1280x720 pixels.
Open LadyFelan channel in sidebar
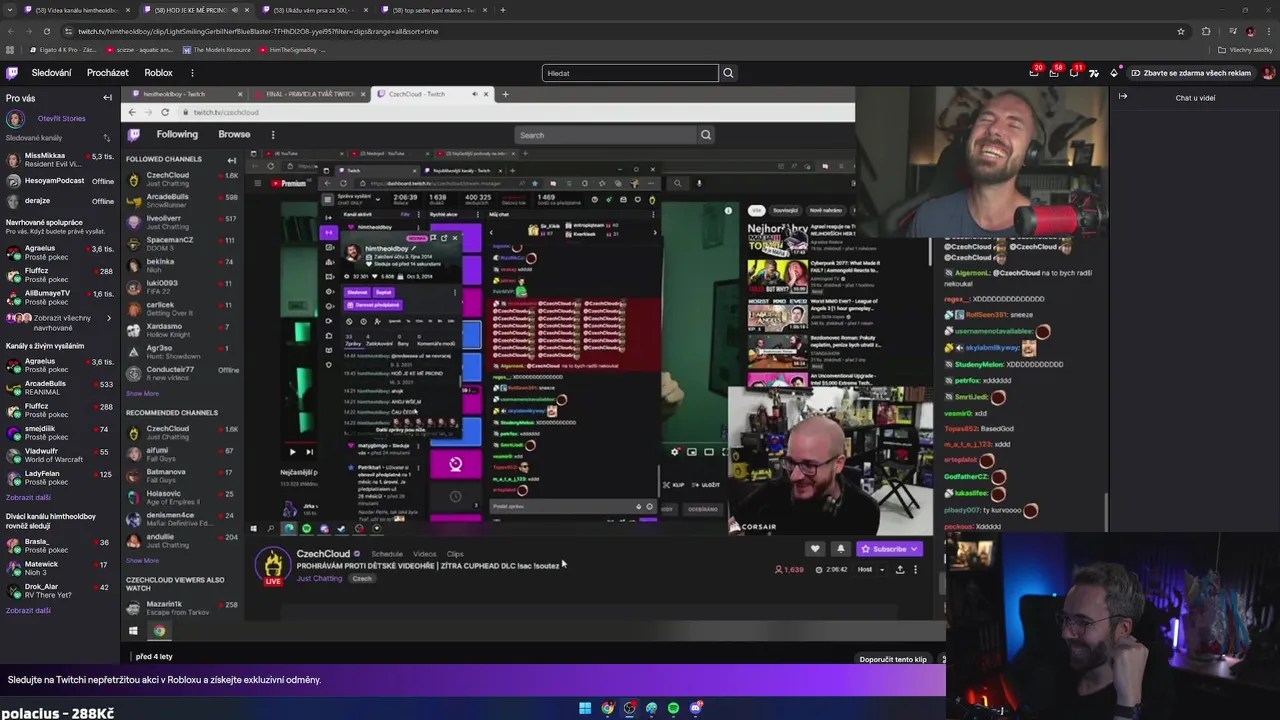[60, 478]
